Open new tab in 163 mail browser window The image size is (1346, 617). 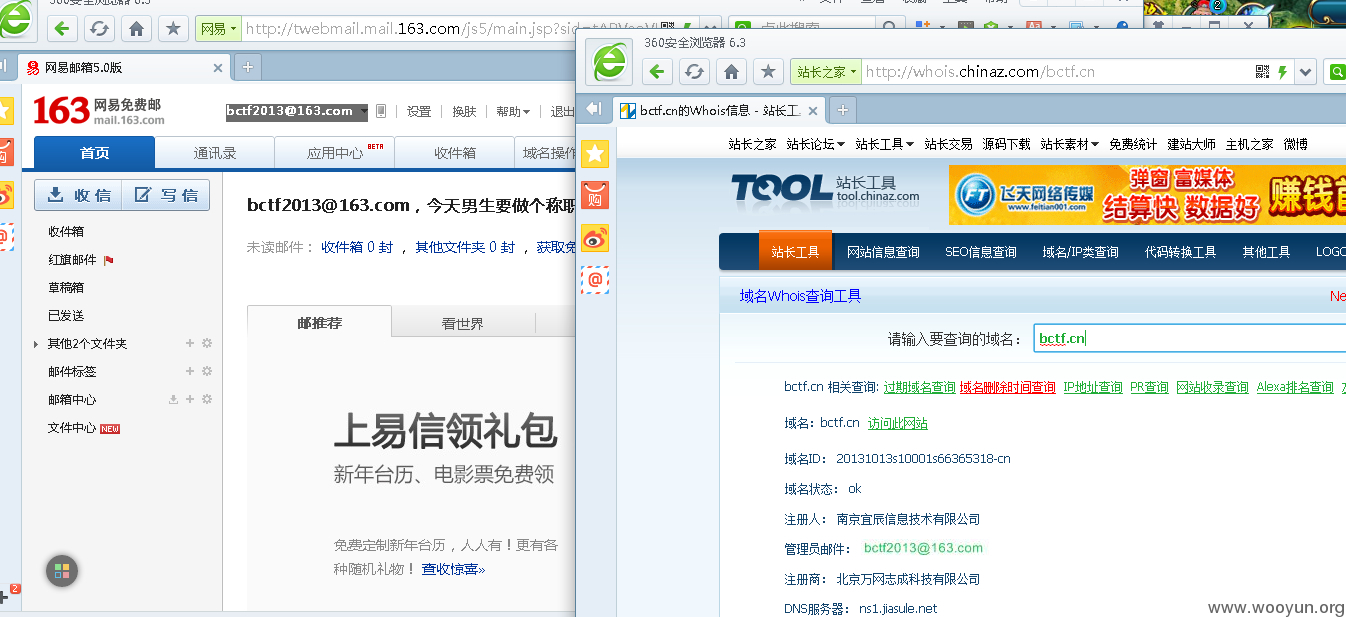(247, 68)
